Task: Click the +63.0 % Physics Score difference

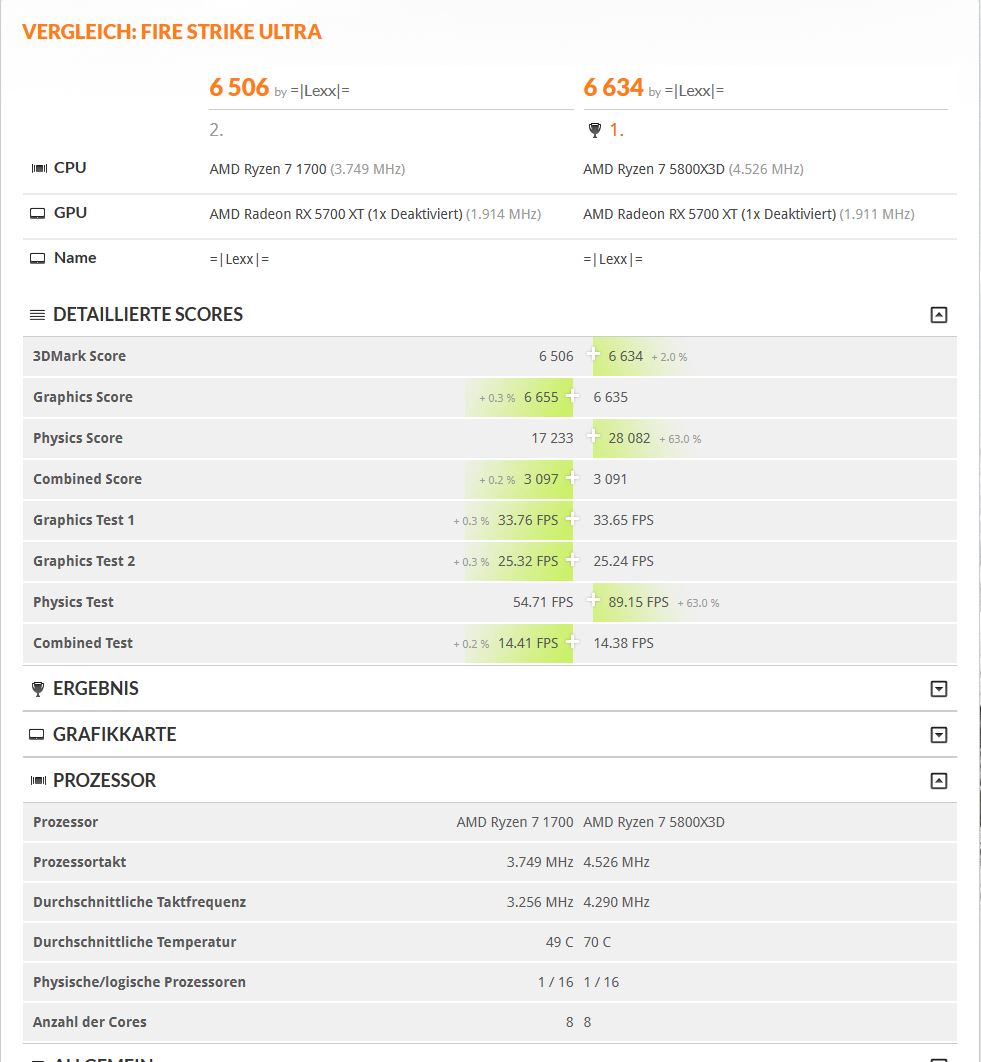Action: 680,439
